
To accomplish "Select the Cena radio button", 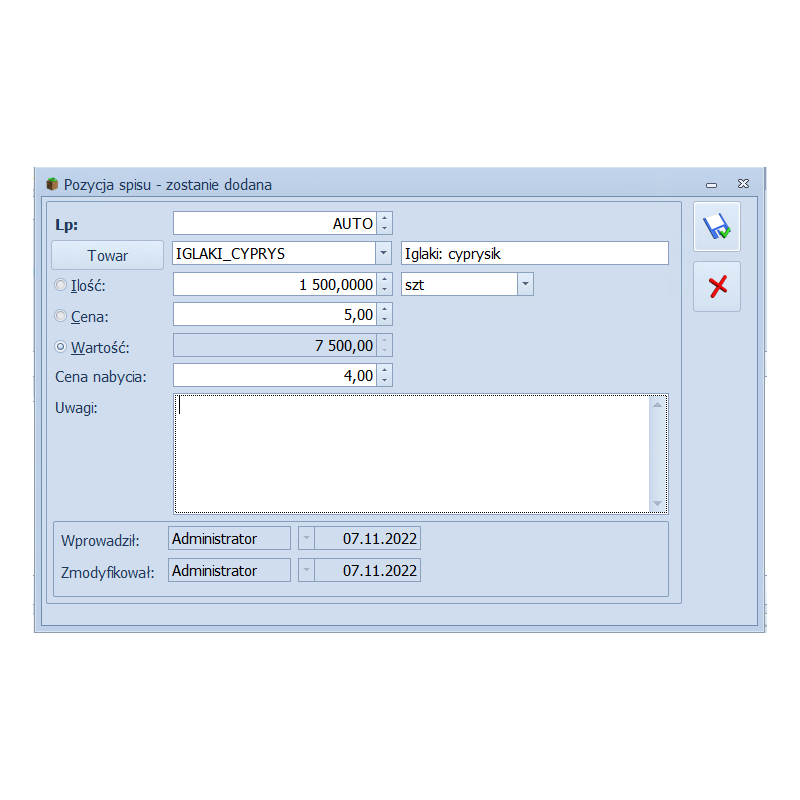I will point(61,316).
